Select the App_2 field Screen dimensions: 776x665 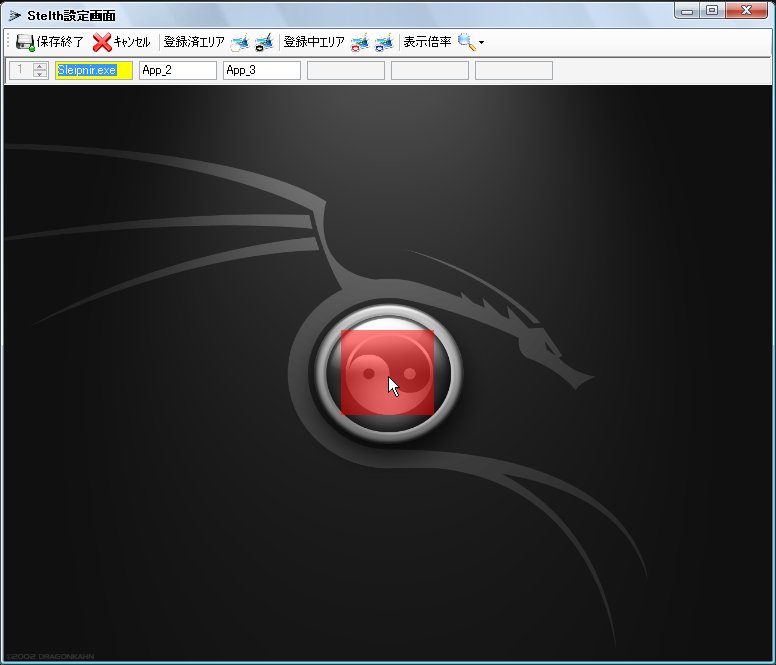(178, 70)
